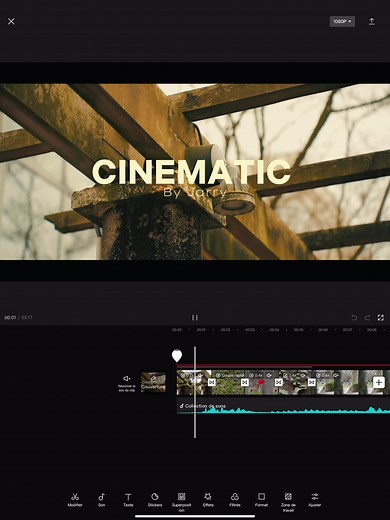Tap the second transition icon between clips

point(245,382)
